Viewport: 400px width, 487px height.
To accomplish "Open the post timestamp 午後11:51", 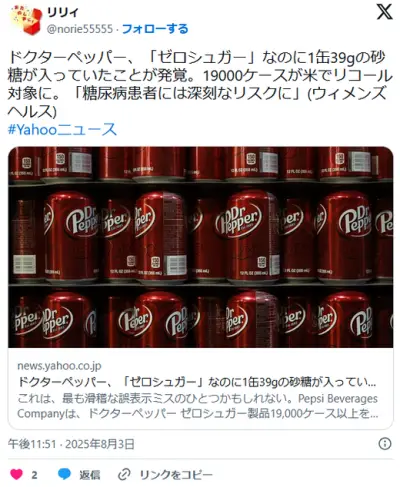I will coord(32,444).
